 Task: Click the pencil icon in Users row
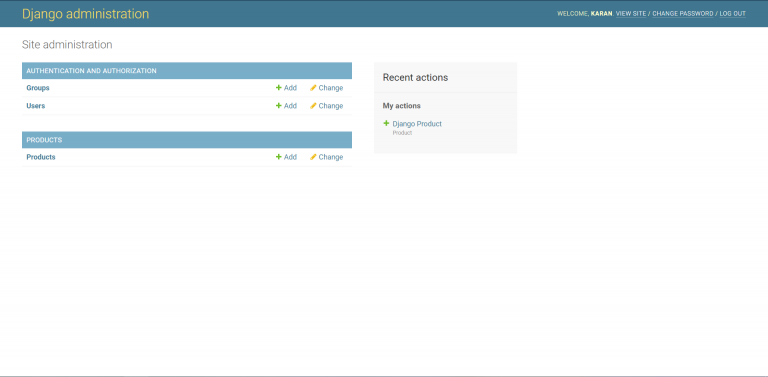(x=313, y=105)
